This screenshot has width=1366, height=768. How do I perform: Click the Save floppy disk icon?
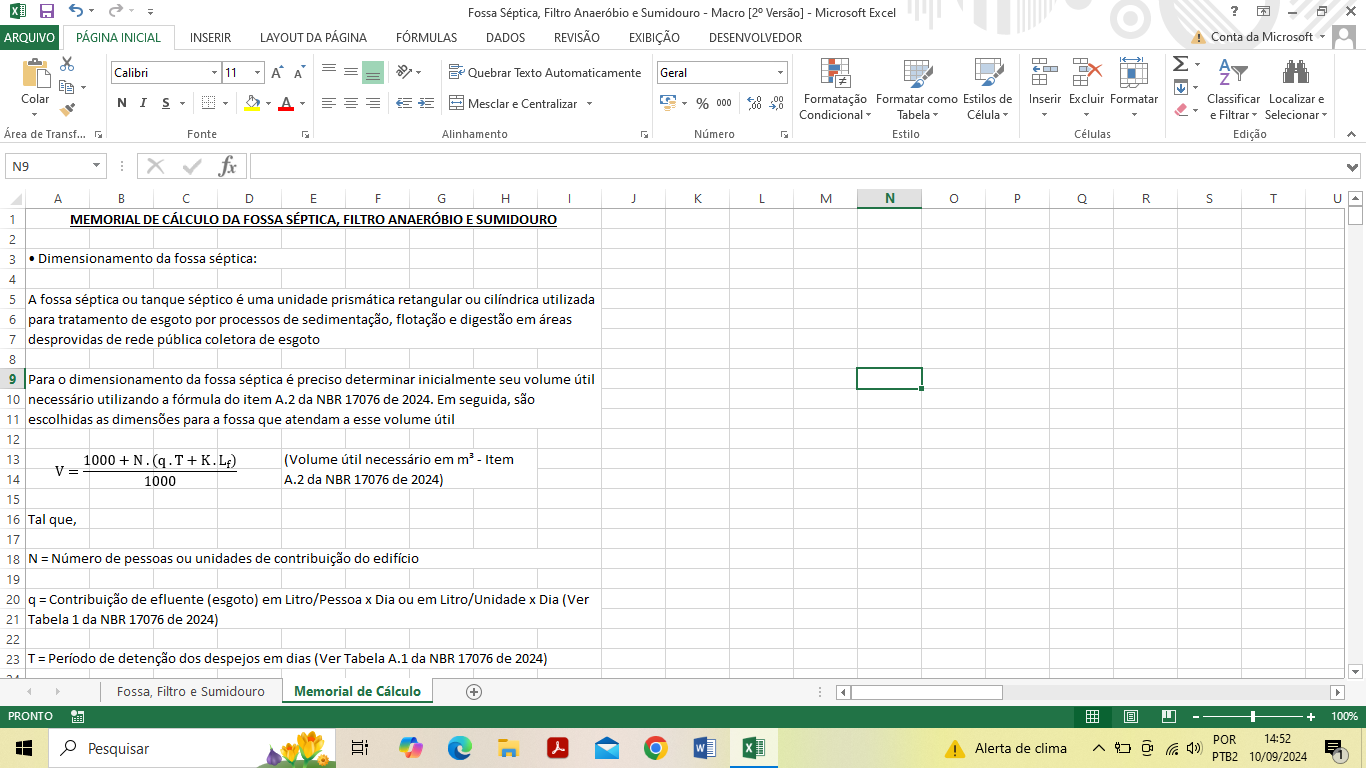[x=46, y=11]
